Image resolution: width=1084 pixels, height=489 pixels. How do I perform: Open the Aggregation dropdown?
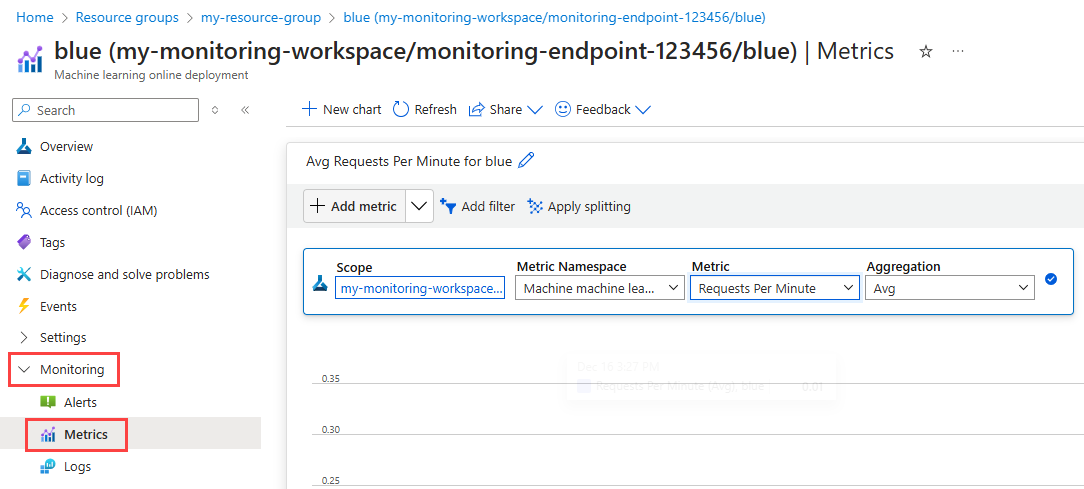949,288
